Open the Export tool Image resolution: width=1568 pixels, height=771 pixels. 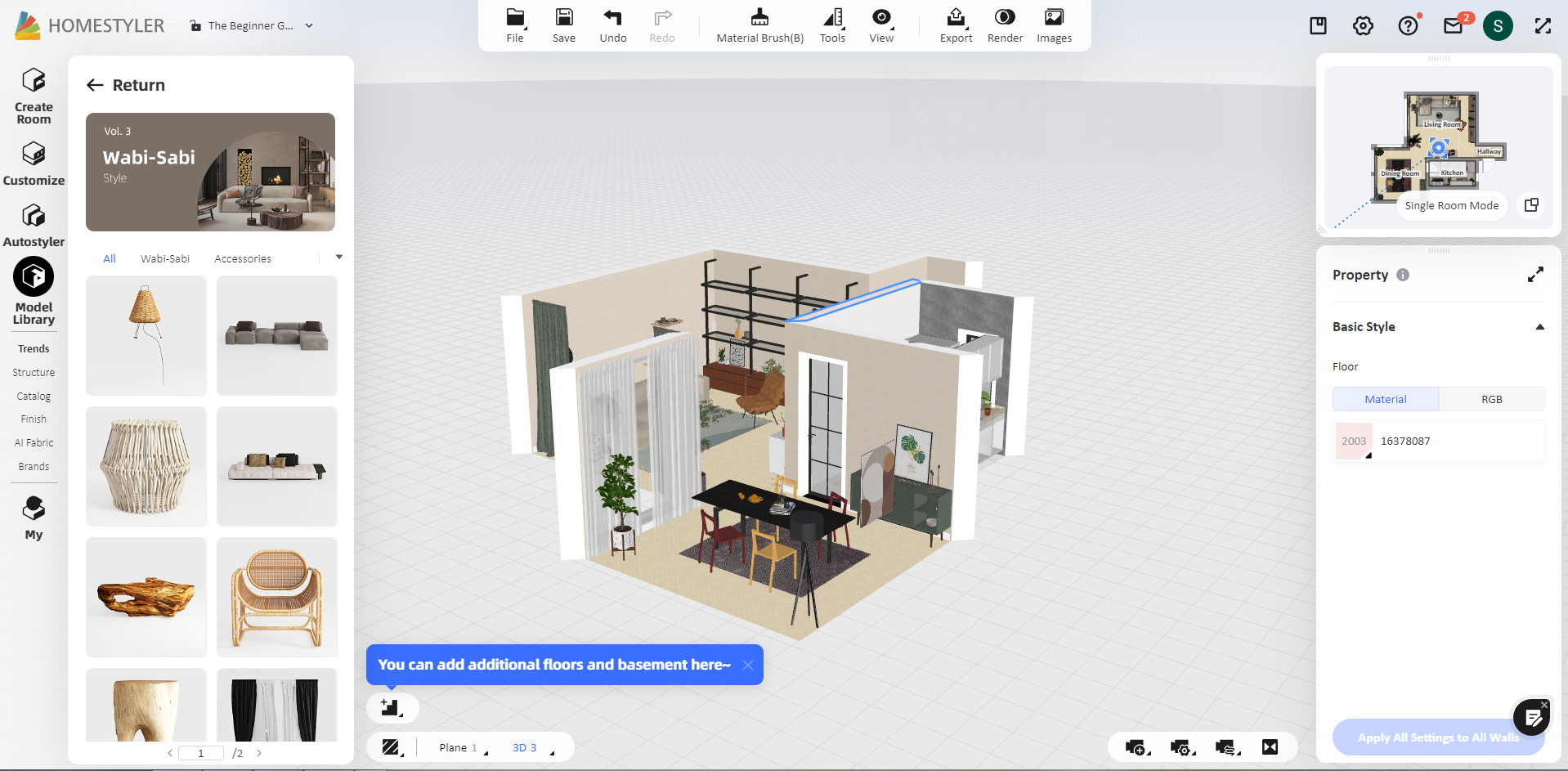956,25
